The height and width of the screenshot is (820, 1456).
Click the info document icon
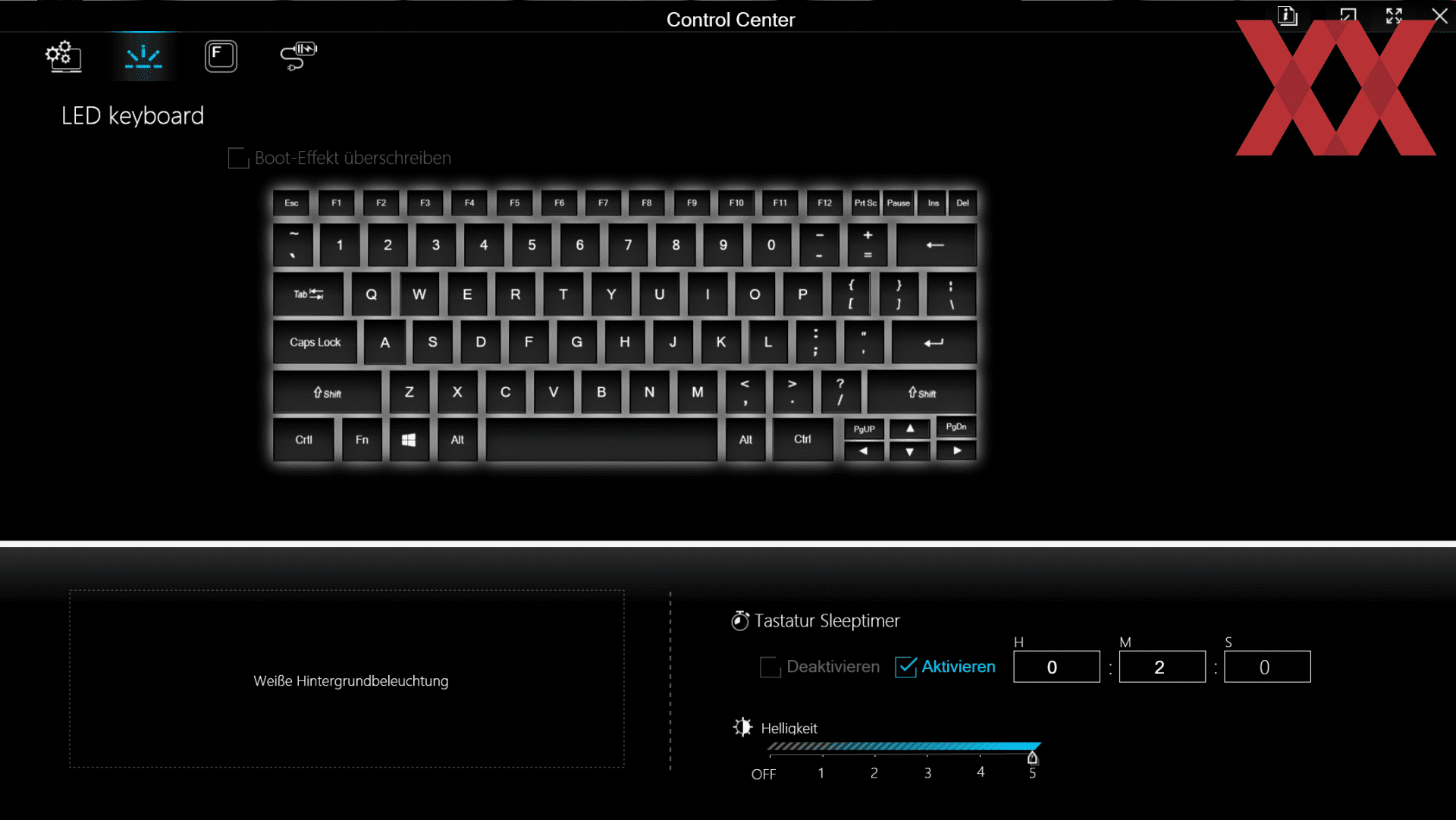point(1288,16)
